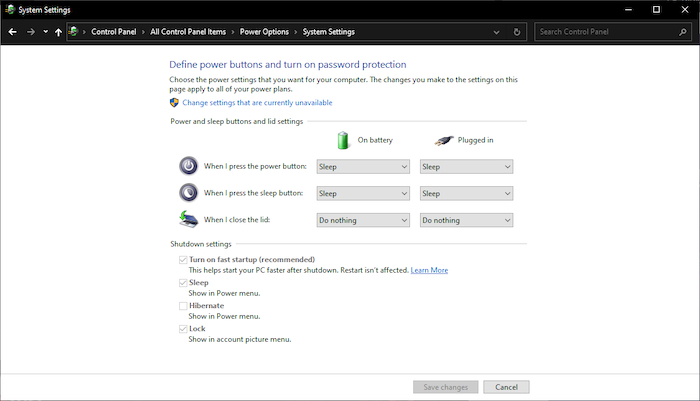The image size is (700, 401).
Task: Click the search magnifier icon
Action: [683, 32]
